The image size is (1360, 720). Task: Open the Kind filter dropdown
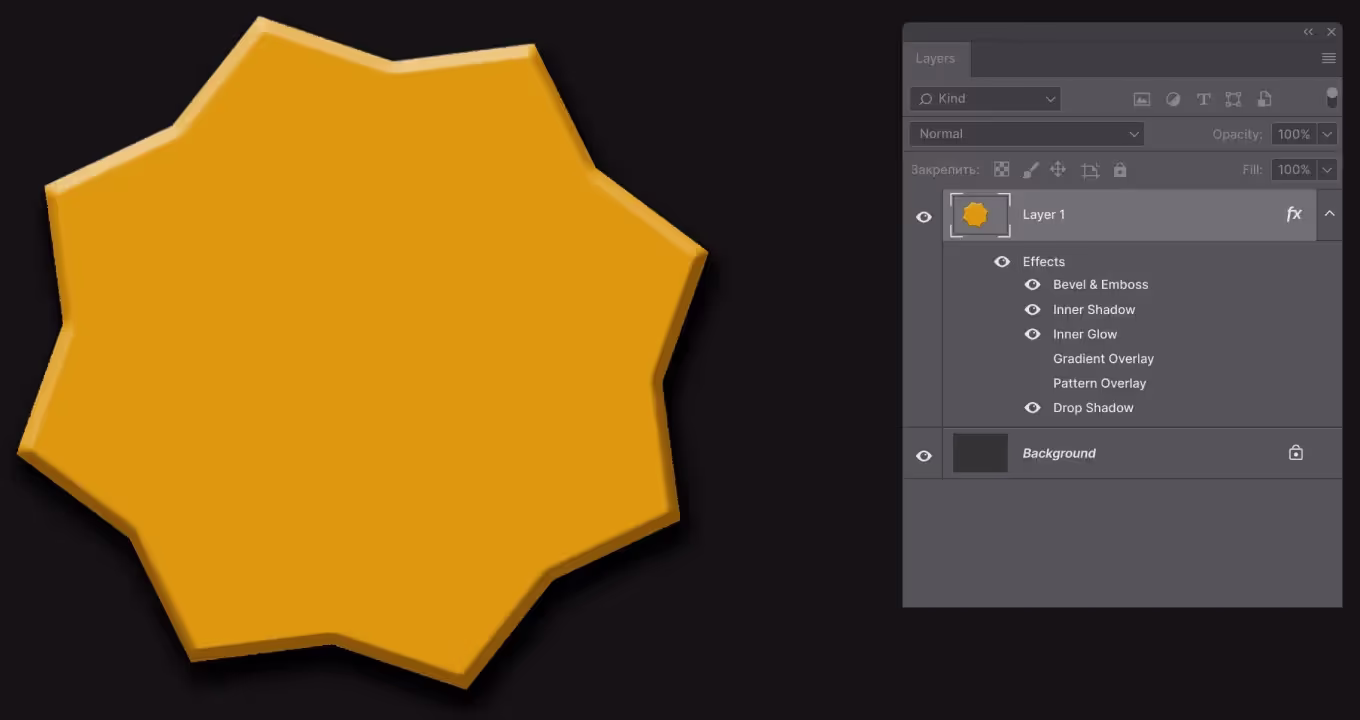point(985,99)
